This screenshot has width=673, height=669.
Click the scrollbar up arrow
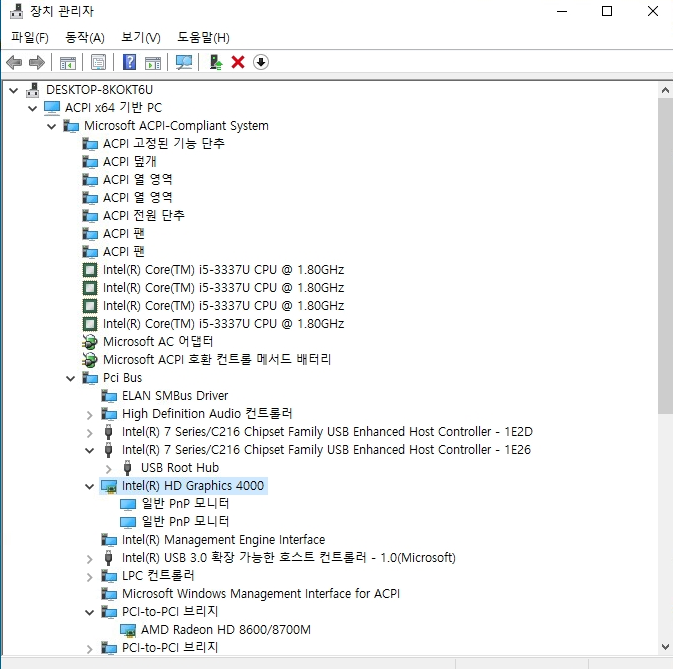tap(665, 90)
